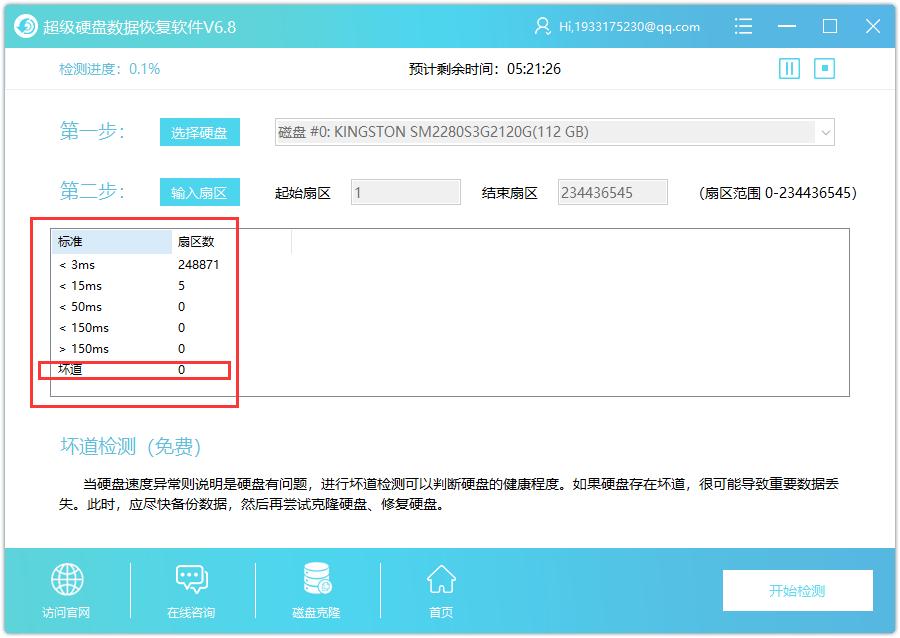
Task: Pause the scan with pause icon
Action: point(789,68)
